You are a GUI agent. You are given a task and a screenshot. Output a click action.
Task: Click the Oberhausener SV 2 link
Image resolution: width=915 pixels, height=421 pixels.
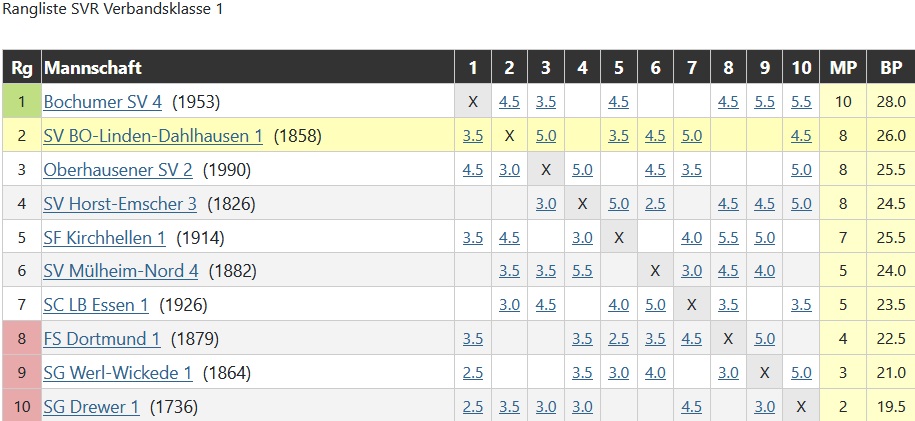click(x=118, y=169)
